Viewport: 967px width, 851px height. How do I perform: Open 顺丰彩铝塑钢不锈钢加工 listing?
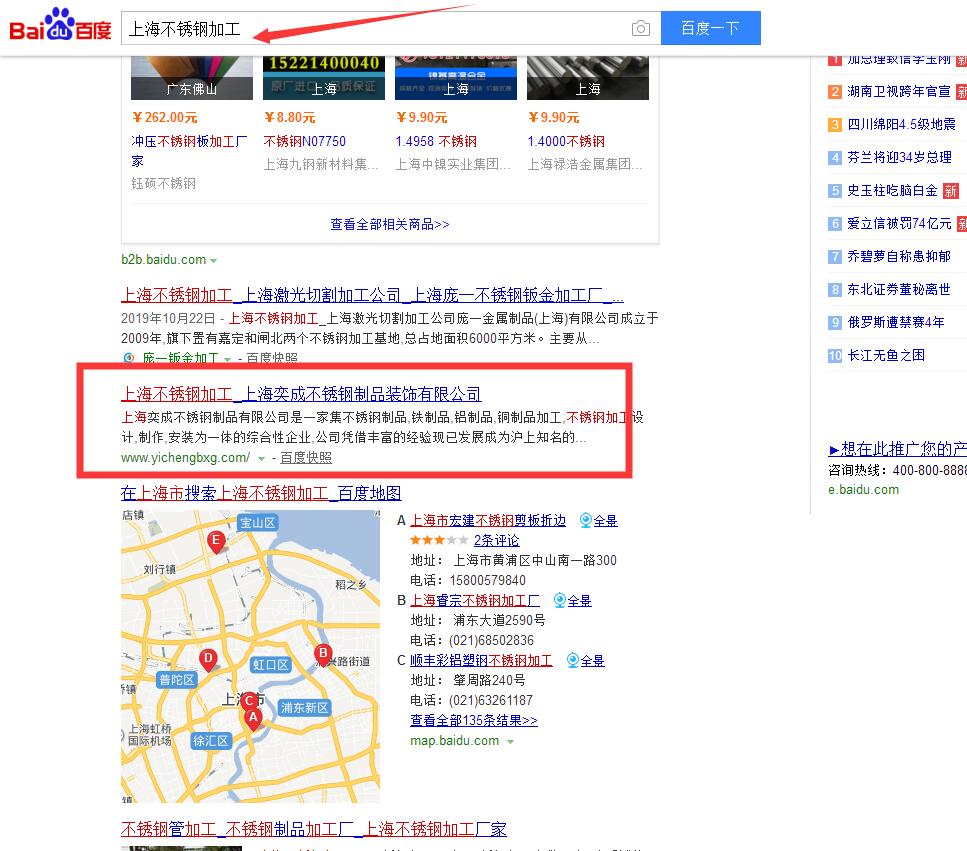[x=481, y=660]
